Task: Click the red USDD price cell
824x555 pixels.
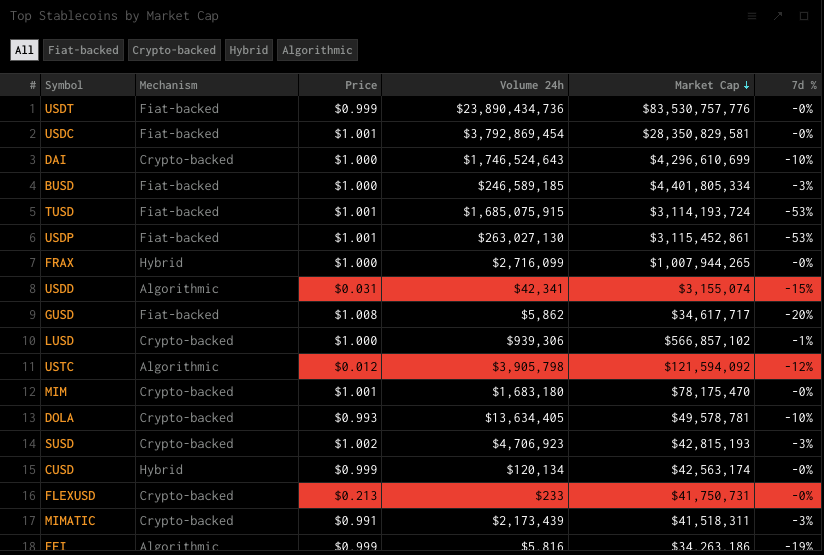Action: [x=340, y=289]
